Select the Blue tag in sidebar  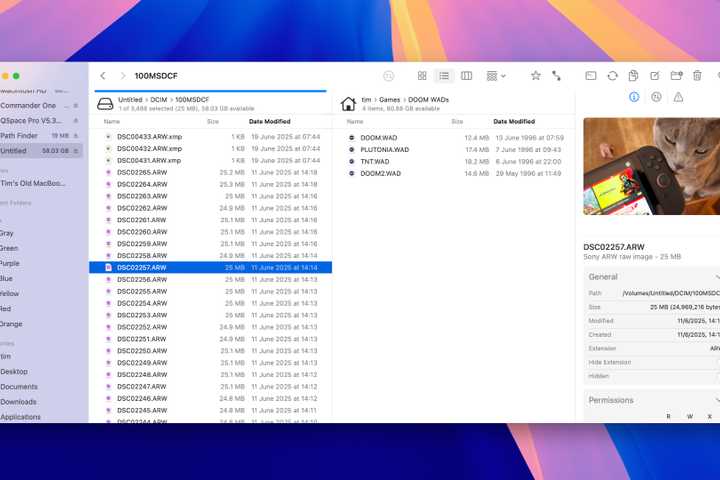click(7, 279)
